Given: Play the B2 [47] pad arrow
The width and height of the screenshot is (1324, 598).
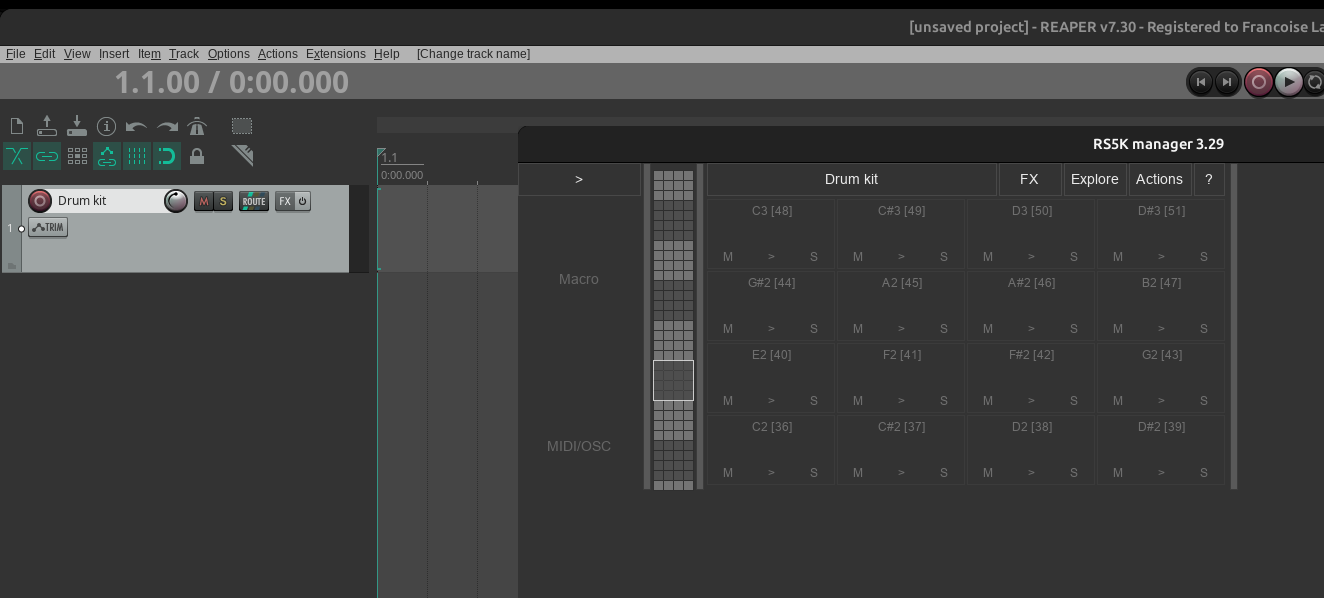Looking at the screenshot, I should coord(1161,329).
